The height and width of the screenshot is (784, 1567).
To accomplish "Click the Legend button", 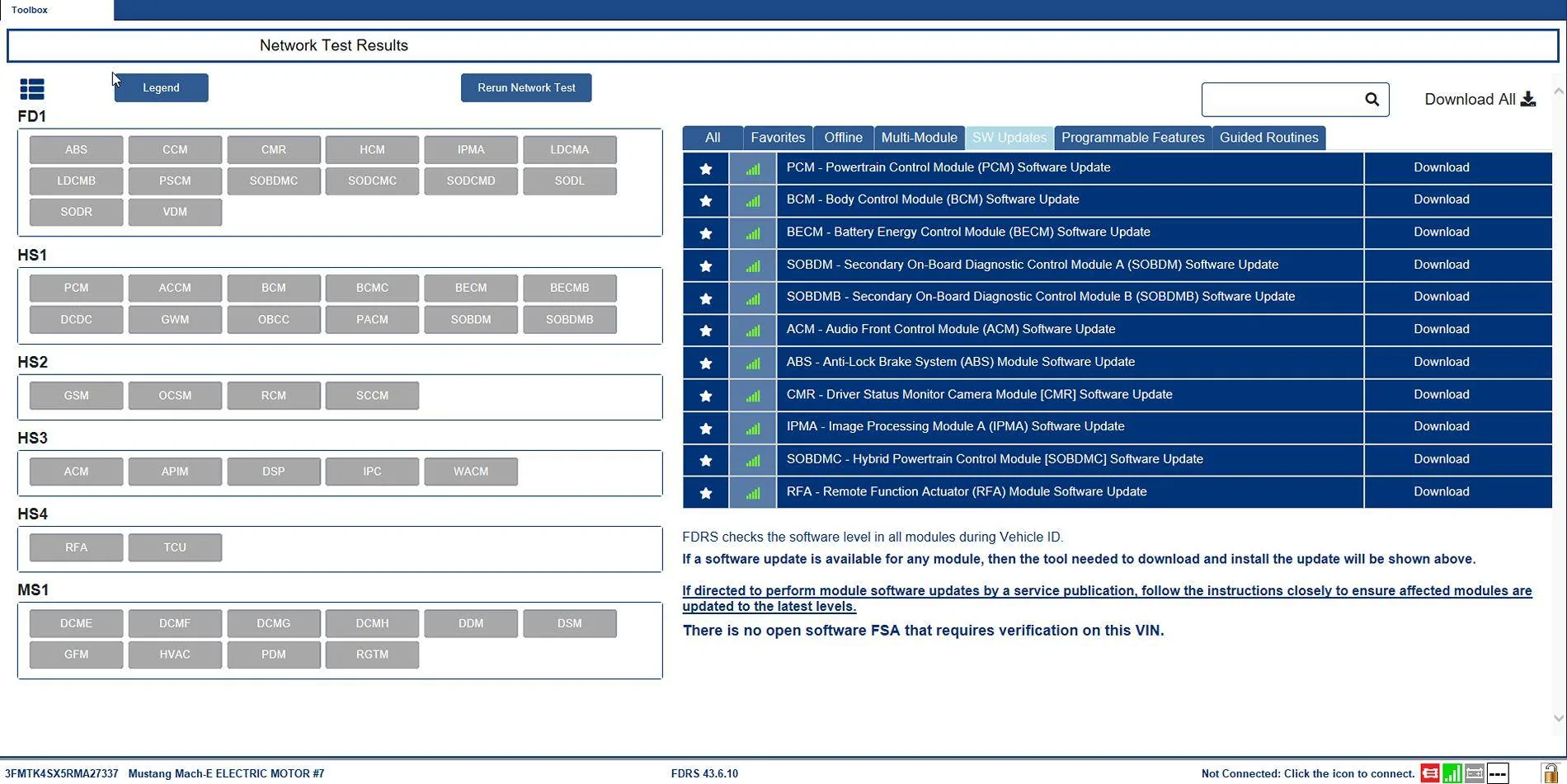I will pyautogui.click(x=161, y=87).
